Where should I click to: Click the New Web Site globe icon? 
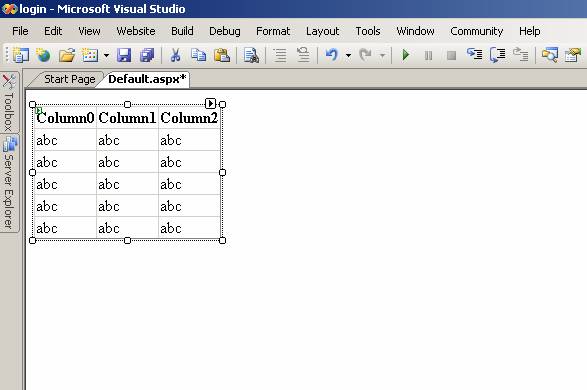(x=43, y=55)
